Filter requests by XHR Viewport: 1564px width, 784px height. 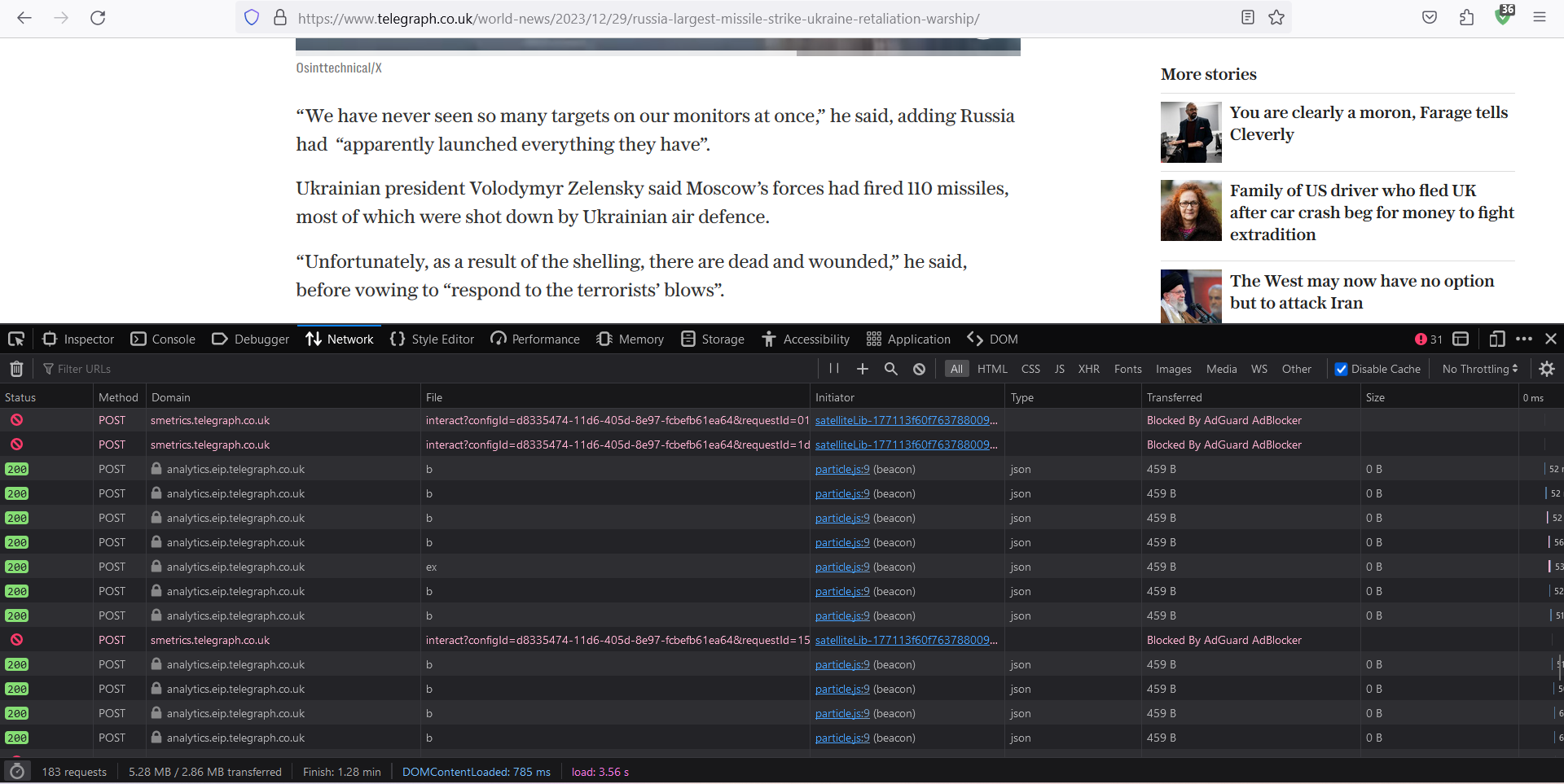[1089, 369]
